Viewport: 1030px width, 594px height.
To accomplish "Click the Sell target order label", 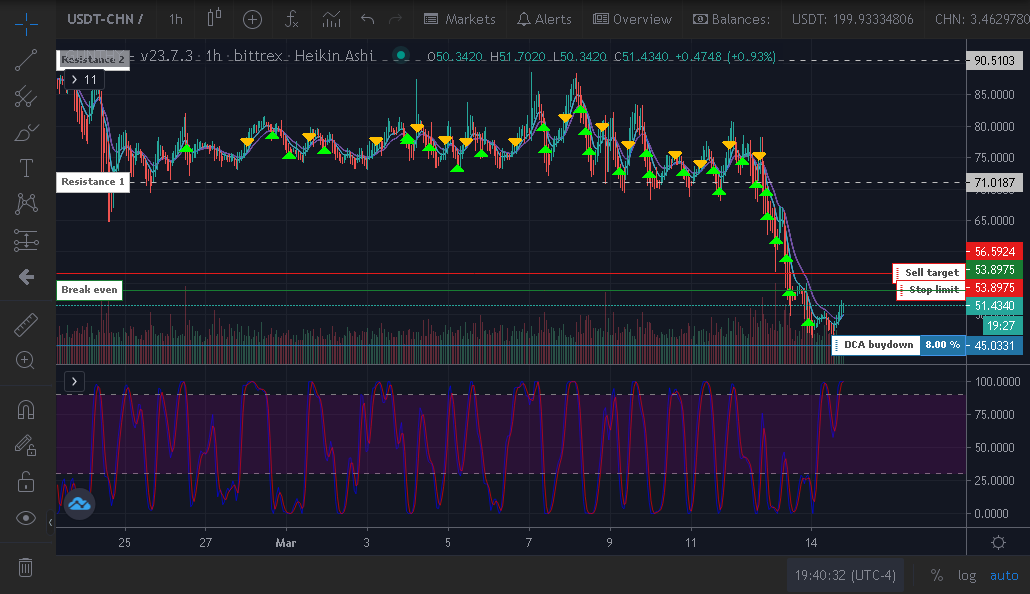I will click(x=931, y=272).
